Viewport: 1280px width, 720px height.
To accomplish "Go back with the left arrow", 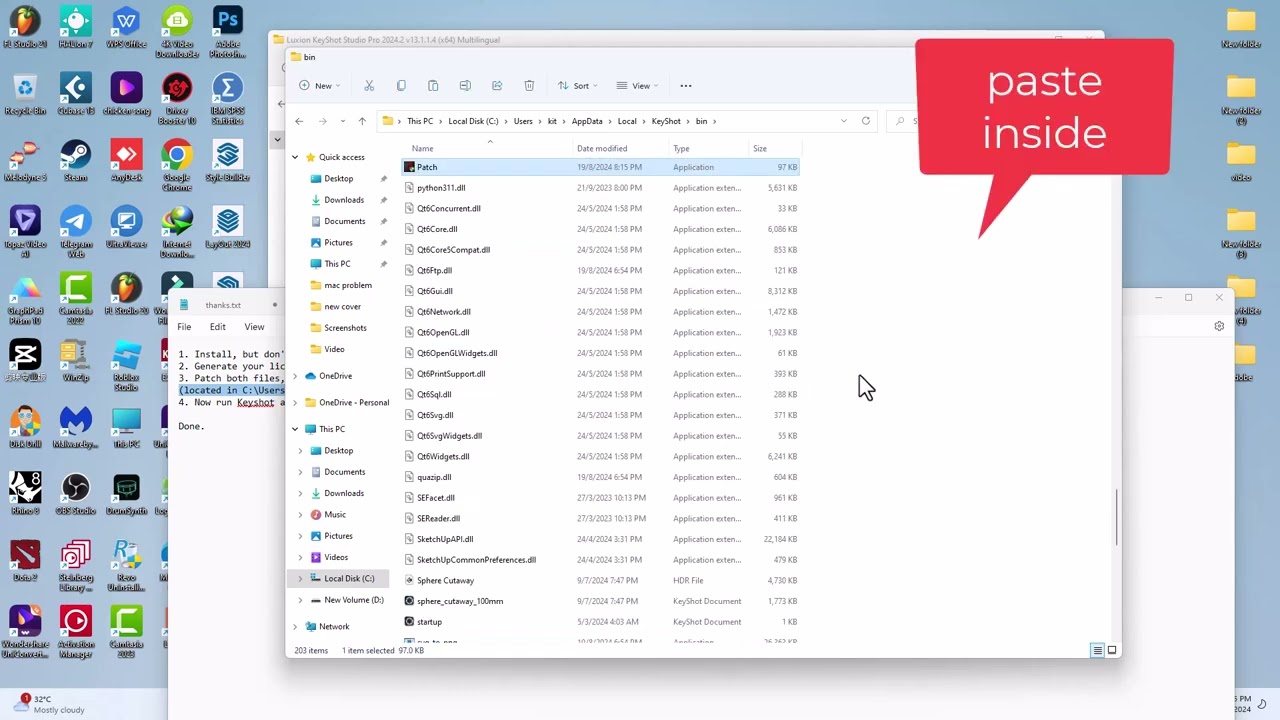I will tap(299, 121).
